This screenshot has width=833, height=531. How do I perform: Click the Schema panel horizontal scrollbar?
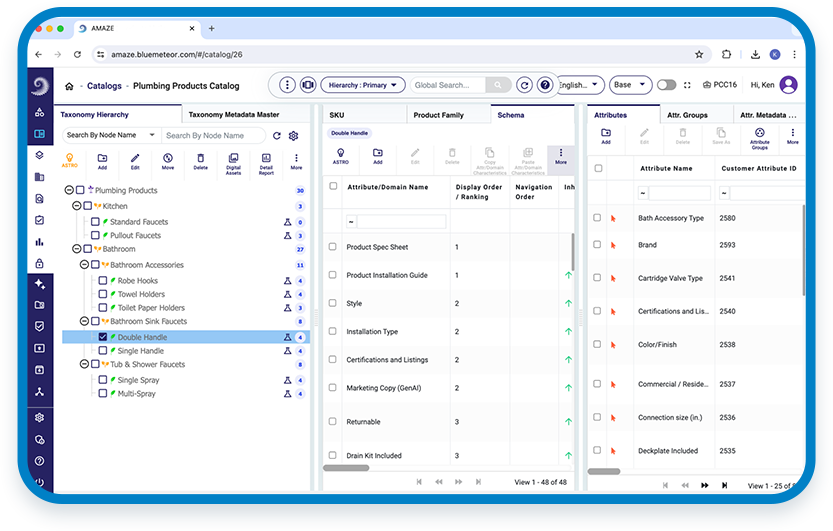tap(346, 468)
